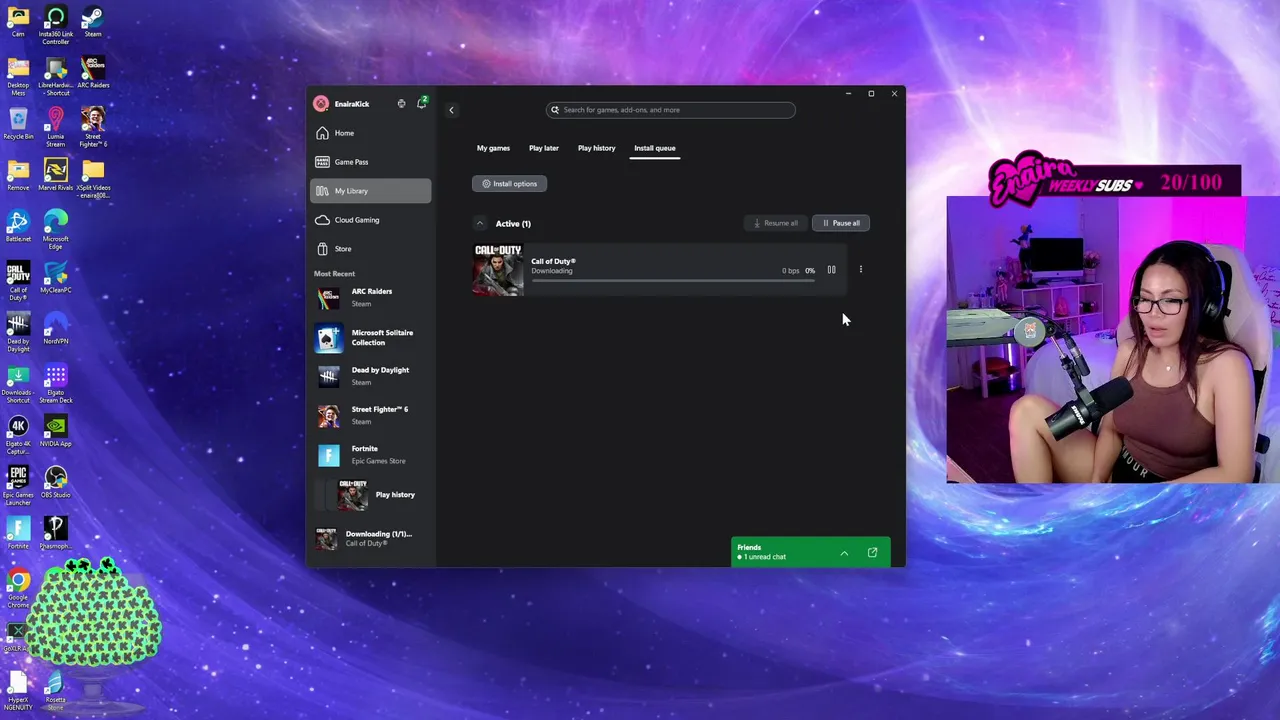The image size is (1280, 720).
Task: Open Play history entry in sidebar
Action: pyautogui.click(x=370, y=495)
